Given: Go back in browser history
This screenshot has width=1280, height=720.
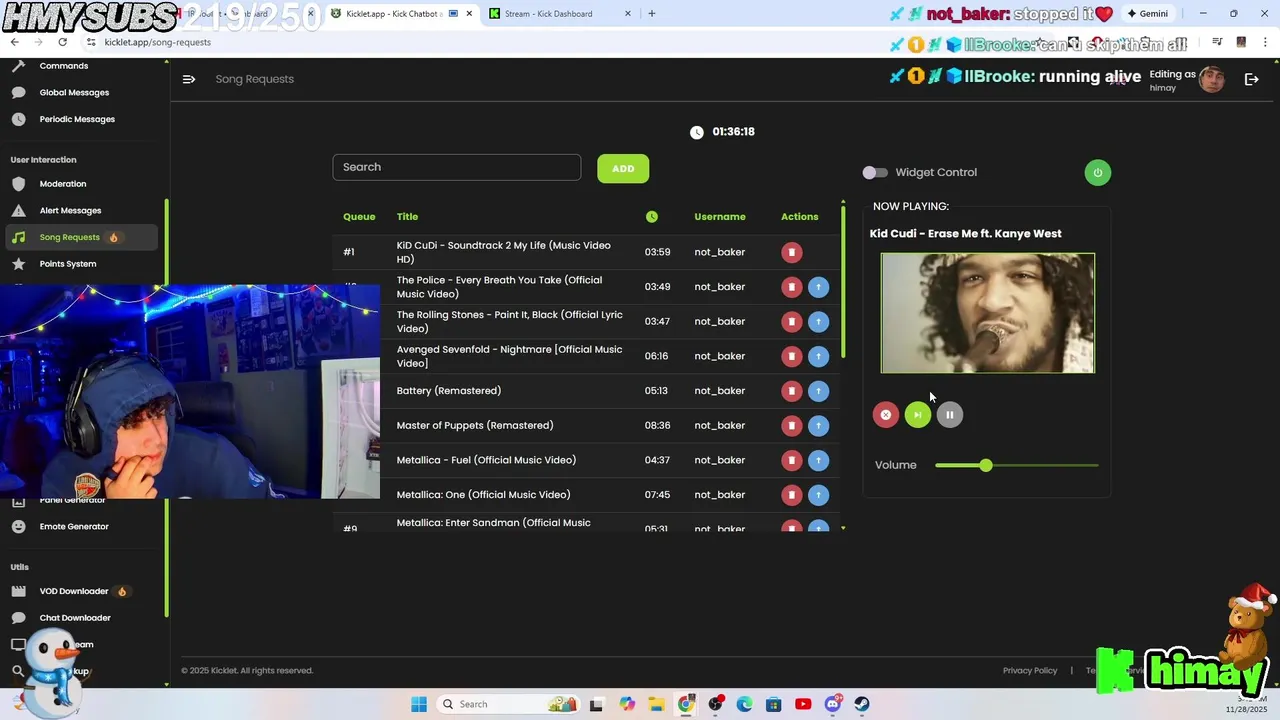Looking at the screenshot, I should [14, 42].
